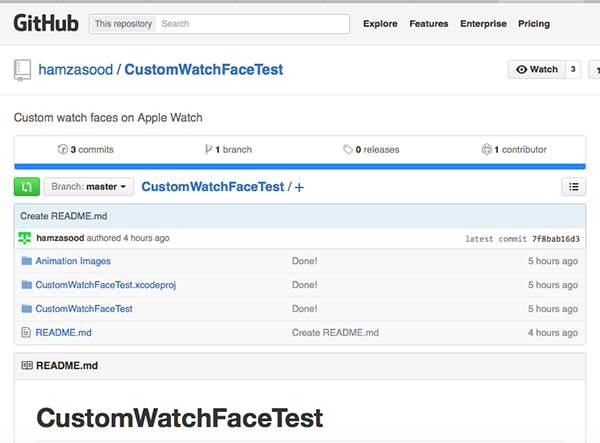
Task: Open README.md file link
Action: click(x=64, y=332)
